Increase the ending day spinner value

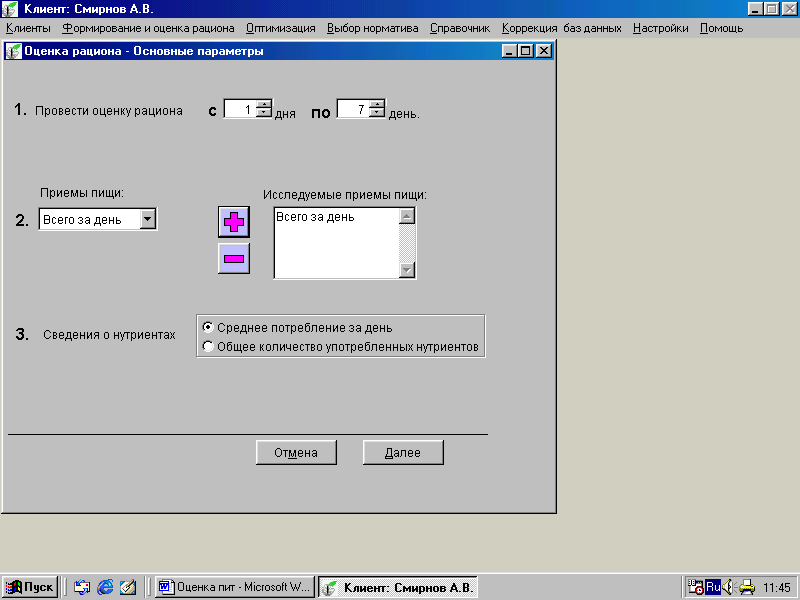tap(377, 104)
